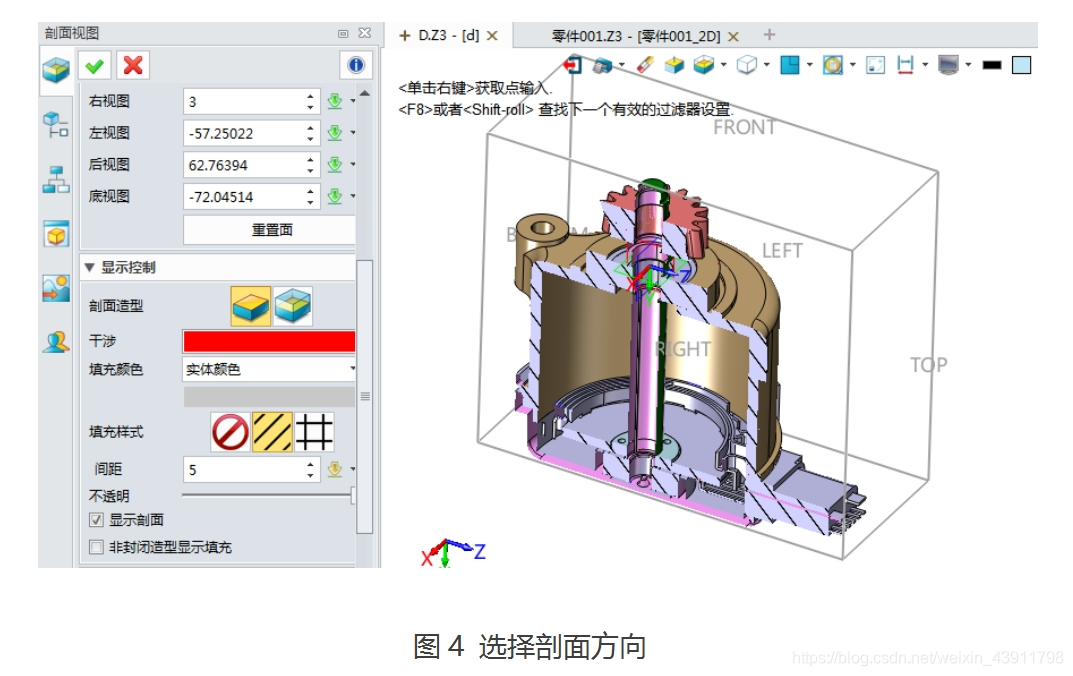
Task: Open the picture output sidebar icon
Action: [x=56, y=288]
